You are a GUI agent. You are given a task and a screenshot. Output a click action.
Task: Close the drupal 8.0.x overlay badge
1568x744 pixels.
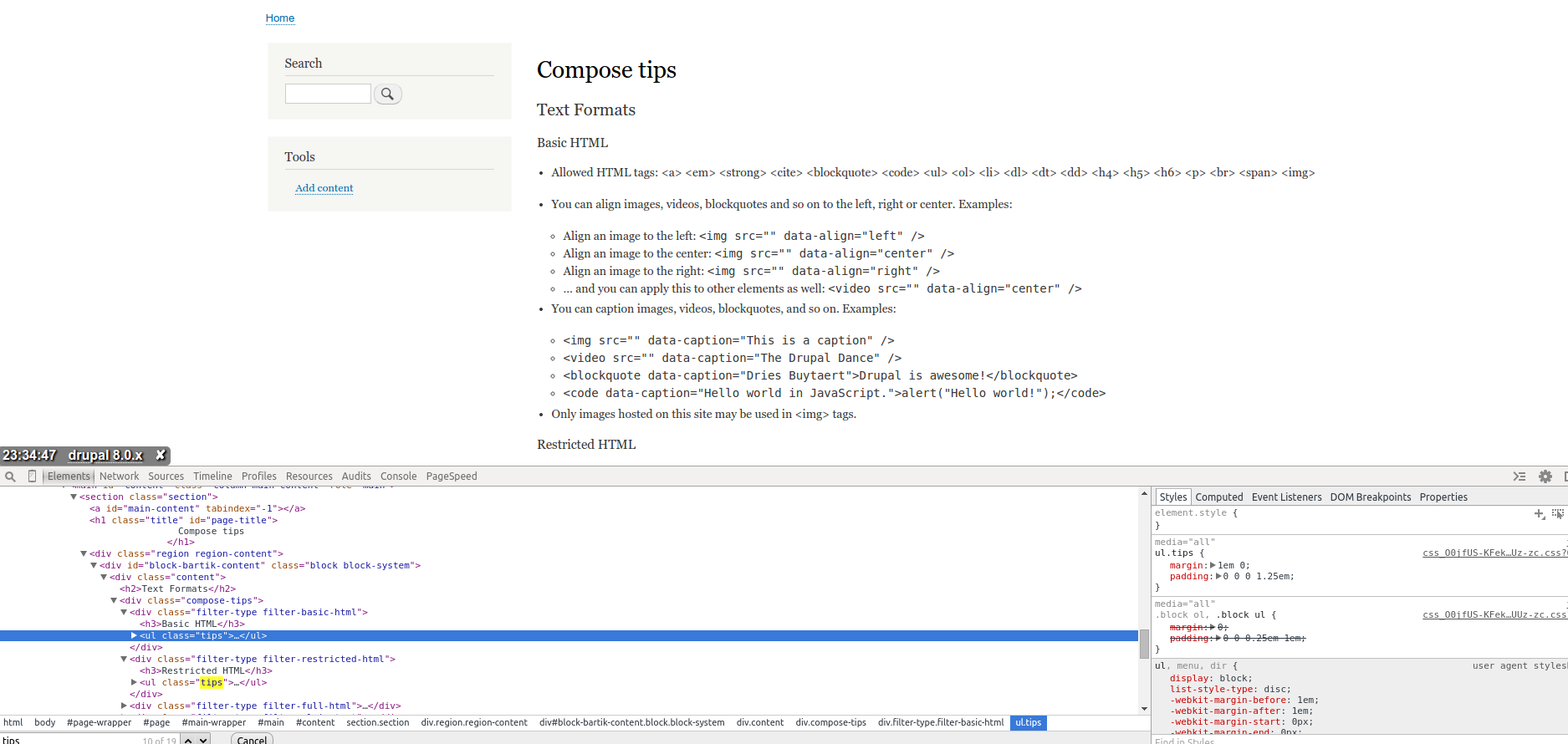coord(161,456)
